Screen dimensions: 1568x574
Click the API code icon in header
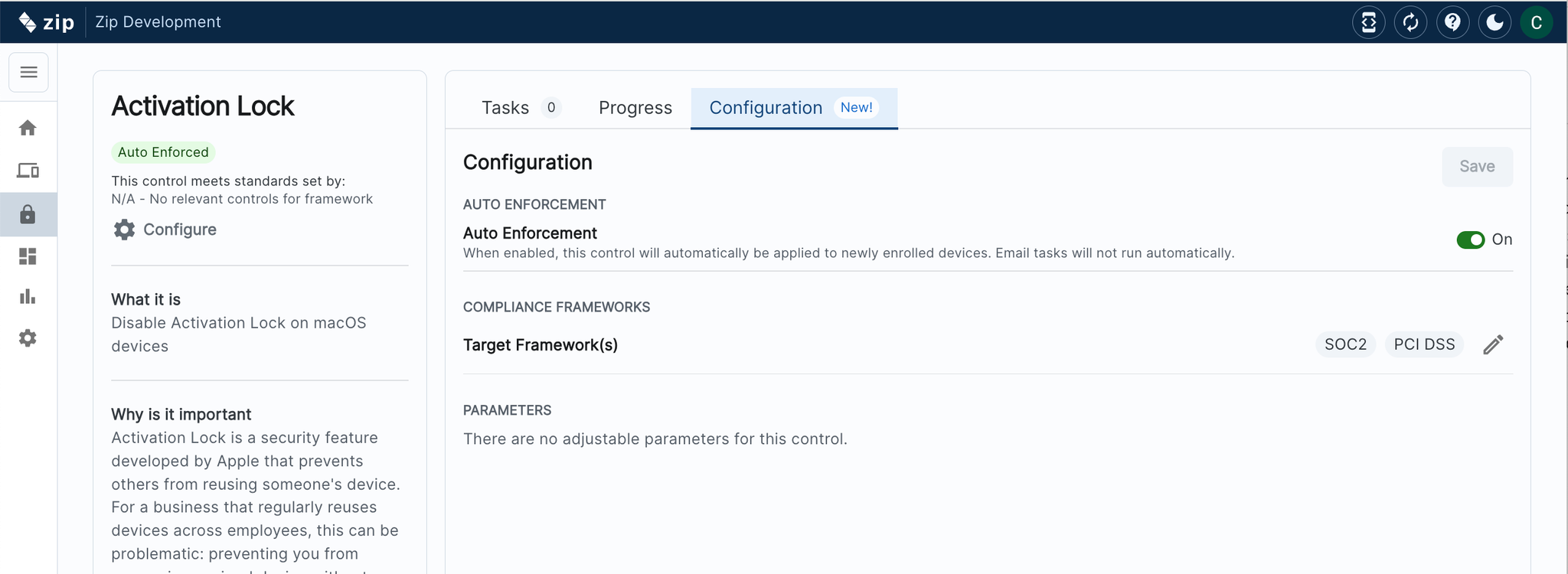click(1368, 22)
